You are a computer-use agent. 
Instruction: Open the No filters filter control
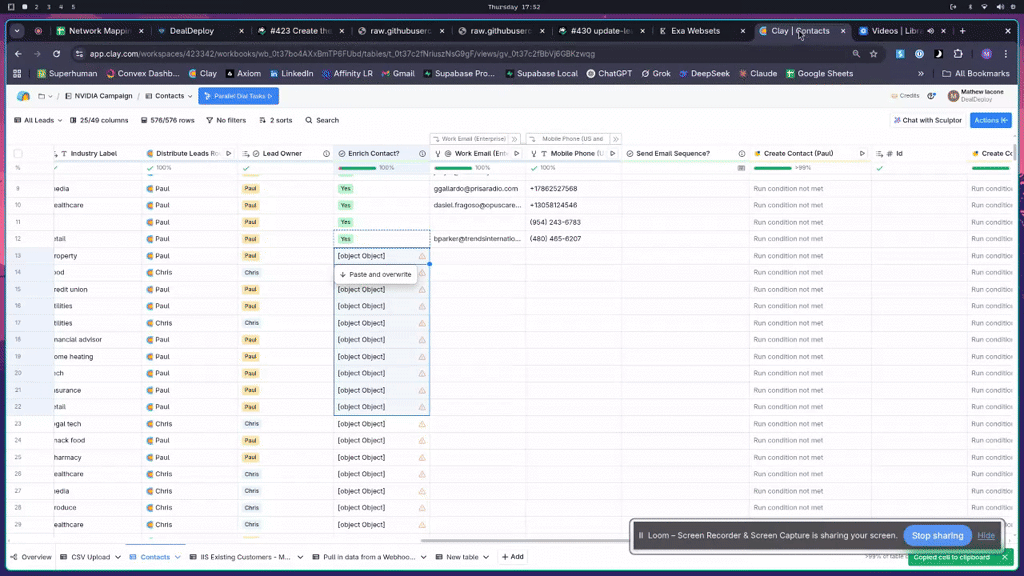224,120
